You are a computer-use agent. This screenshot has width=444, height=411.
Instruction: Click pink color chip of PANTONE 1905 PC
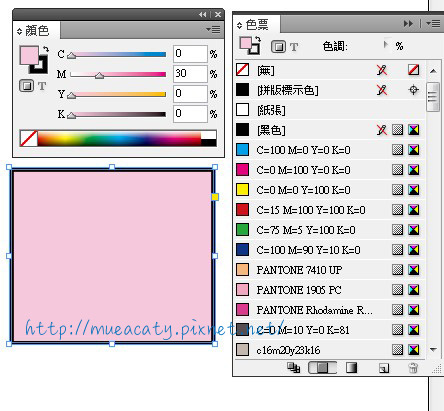(x=242, y=290)
